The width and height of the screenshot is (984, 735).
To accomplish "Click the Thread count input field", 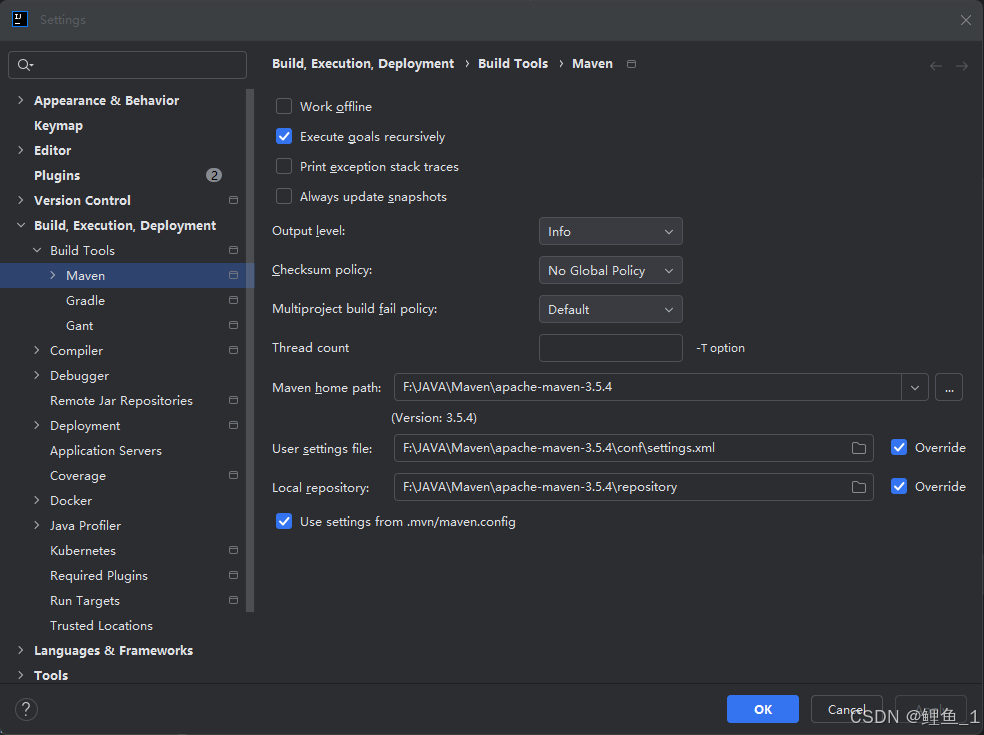I will click(611, 348).
